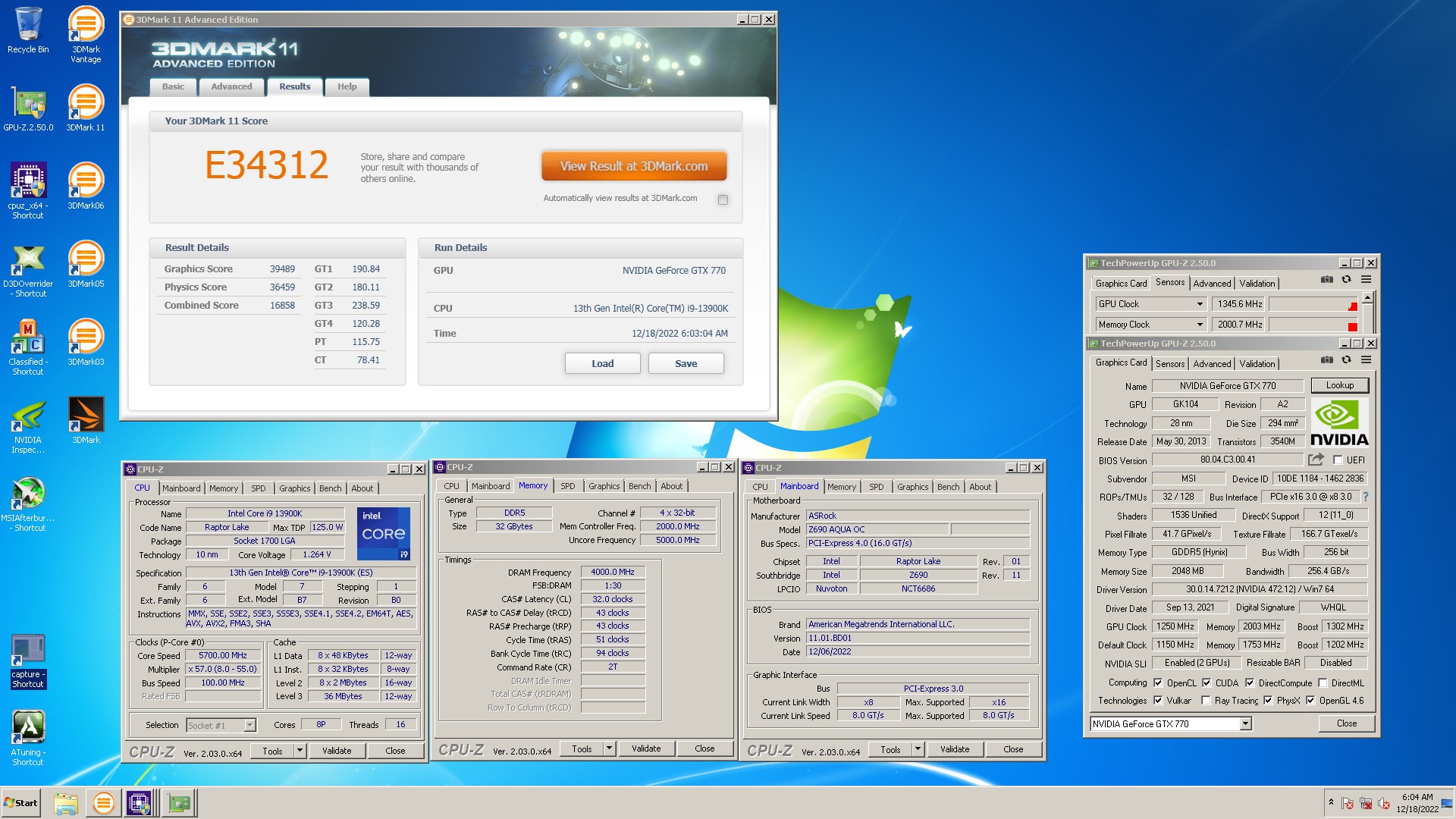Open Sensors tab in lower GPU-Z window
This screenshot has height=819, width=1456.
[x=1170, y=364]
